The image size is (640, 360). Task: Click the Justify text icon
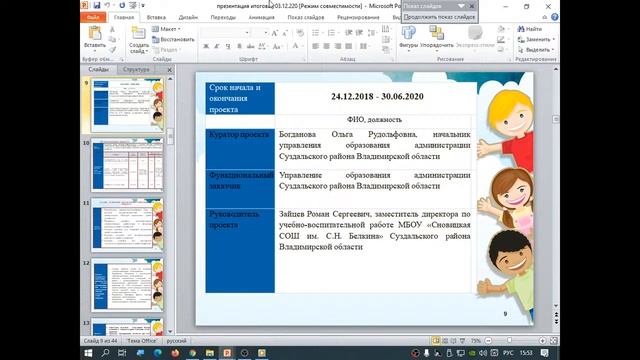[x=349, y=47]
